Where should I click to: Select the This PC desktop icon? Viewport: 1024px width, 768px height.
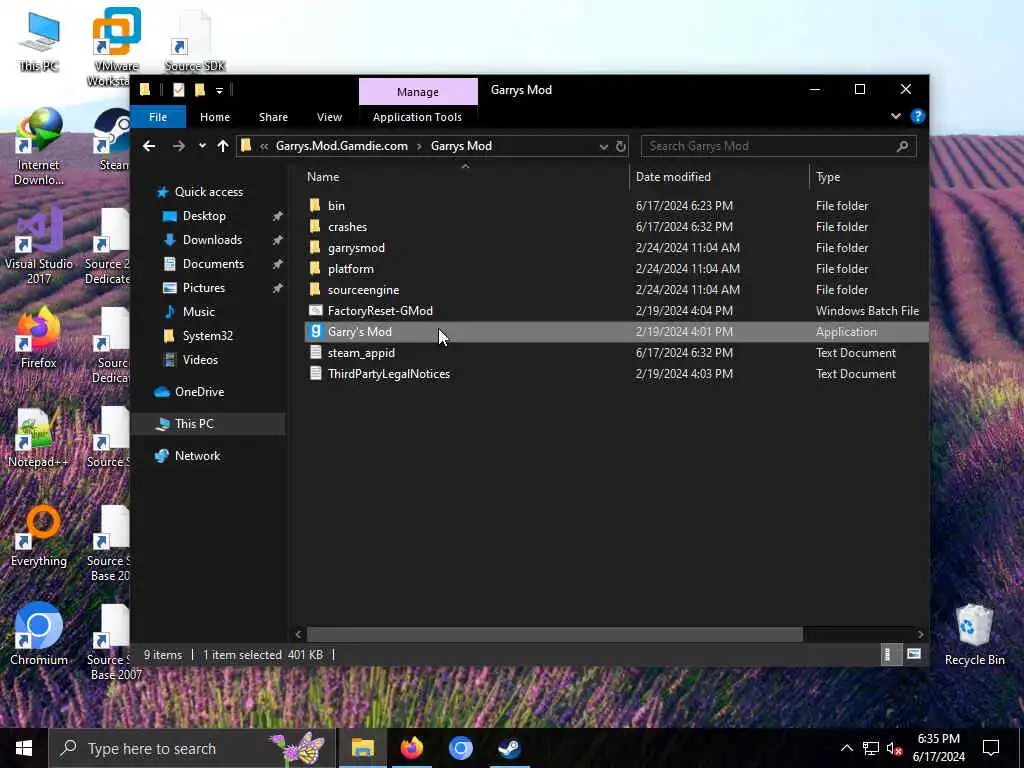pyautogui.click(x=39, y=40)
